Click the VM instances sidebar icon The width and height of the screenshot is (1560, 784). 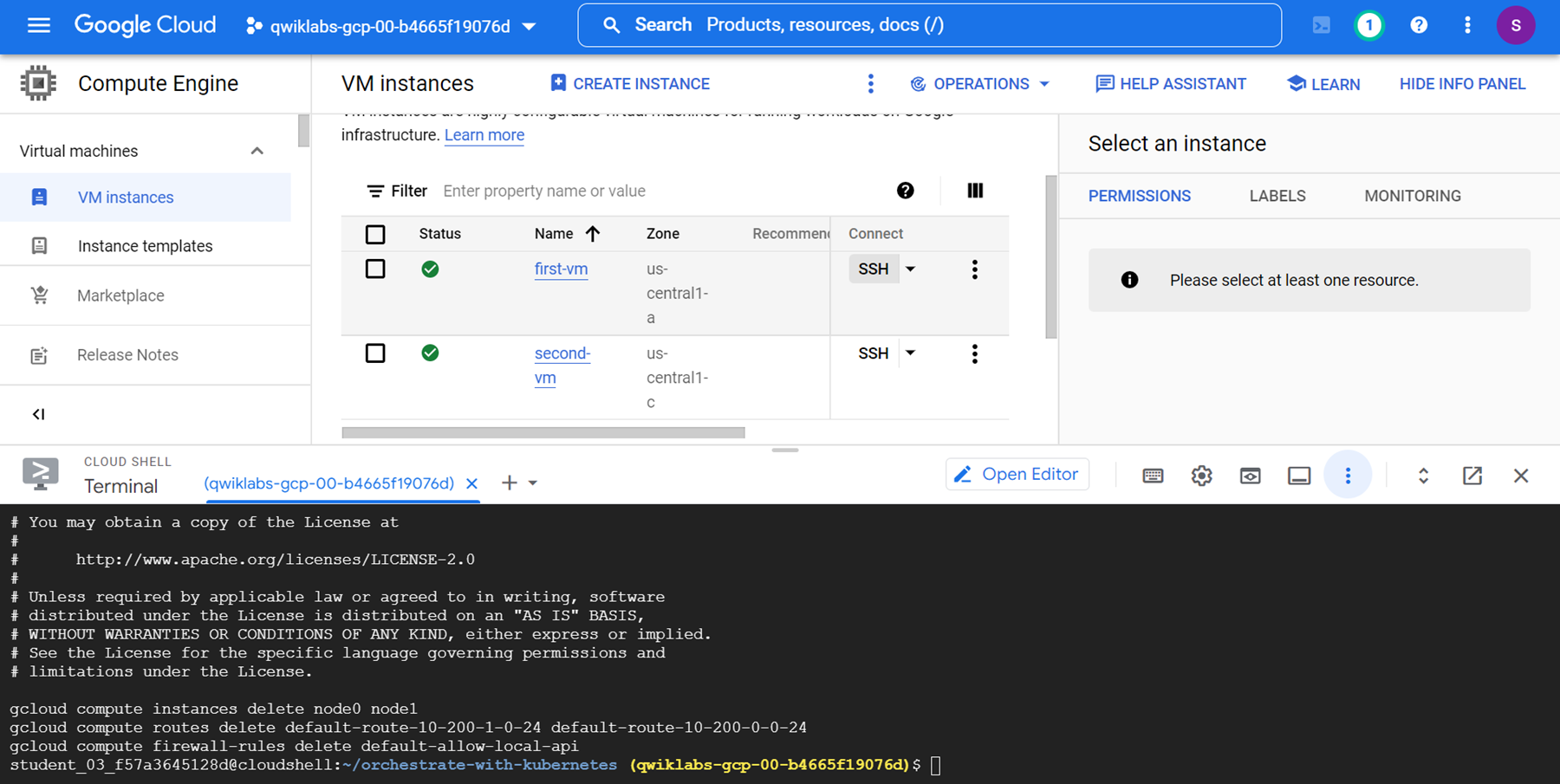39,197
